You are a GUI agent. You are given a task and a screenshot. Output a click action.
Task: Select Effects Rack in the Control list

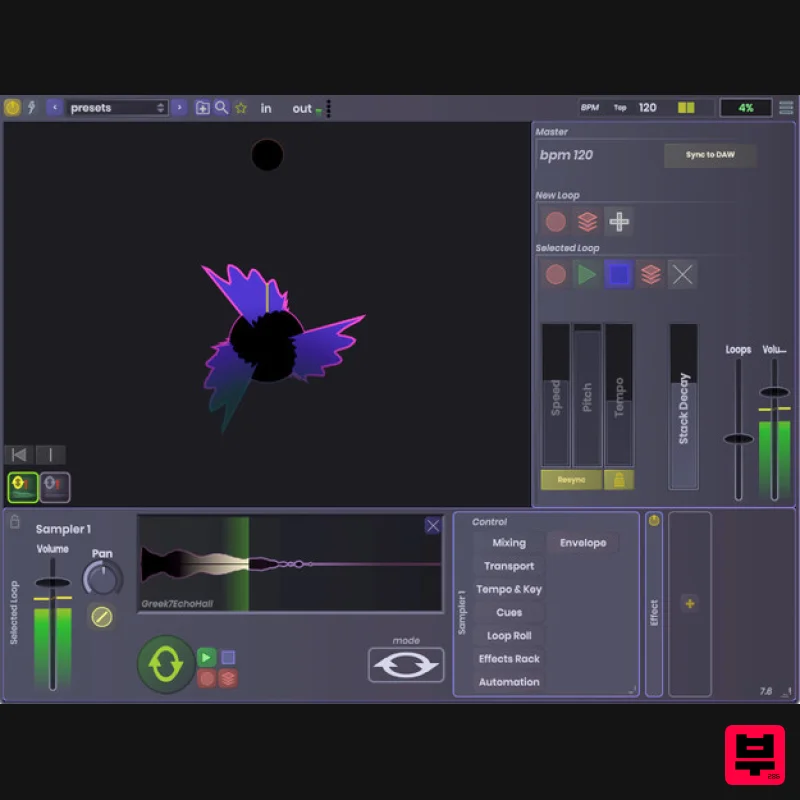tap(509, 659)
